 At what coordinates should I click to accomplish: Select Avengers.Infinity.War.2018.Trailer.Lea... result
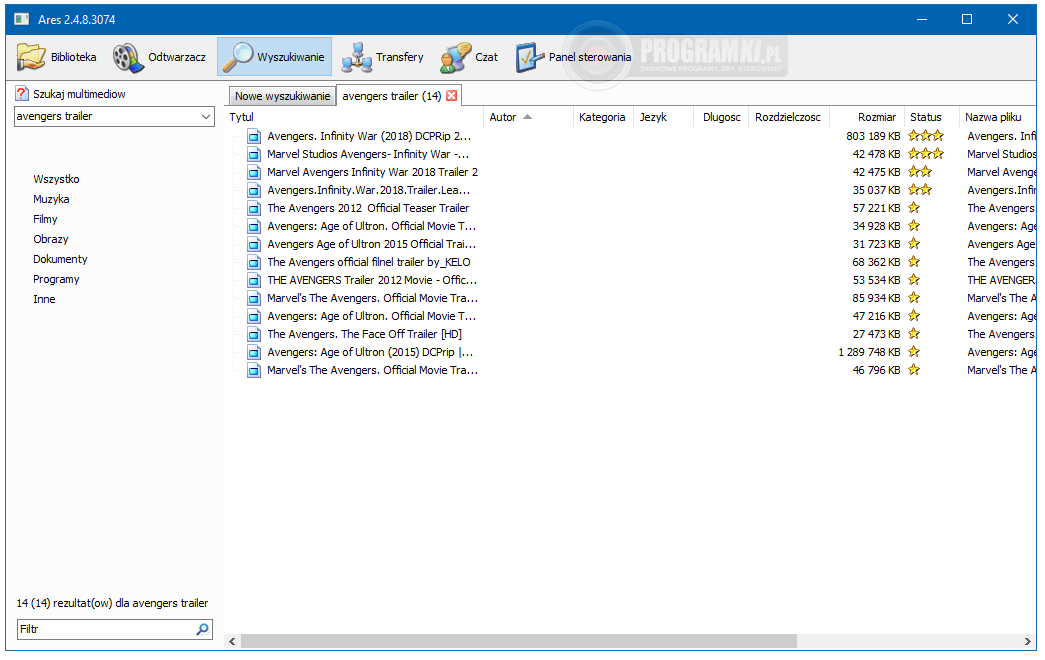click(368, 190)
